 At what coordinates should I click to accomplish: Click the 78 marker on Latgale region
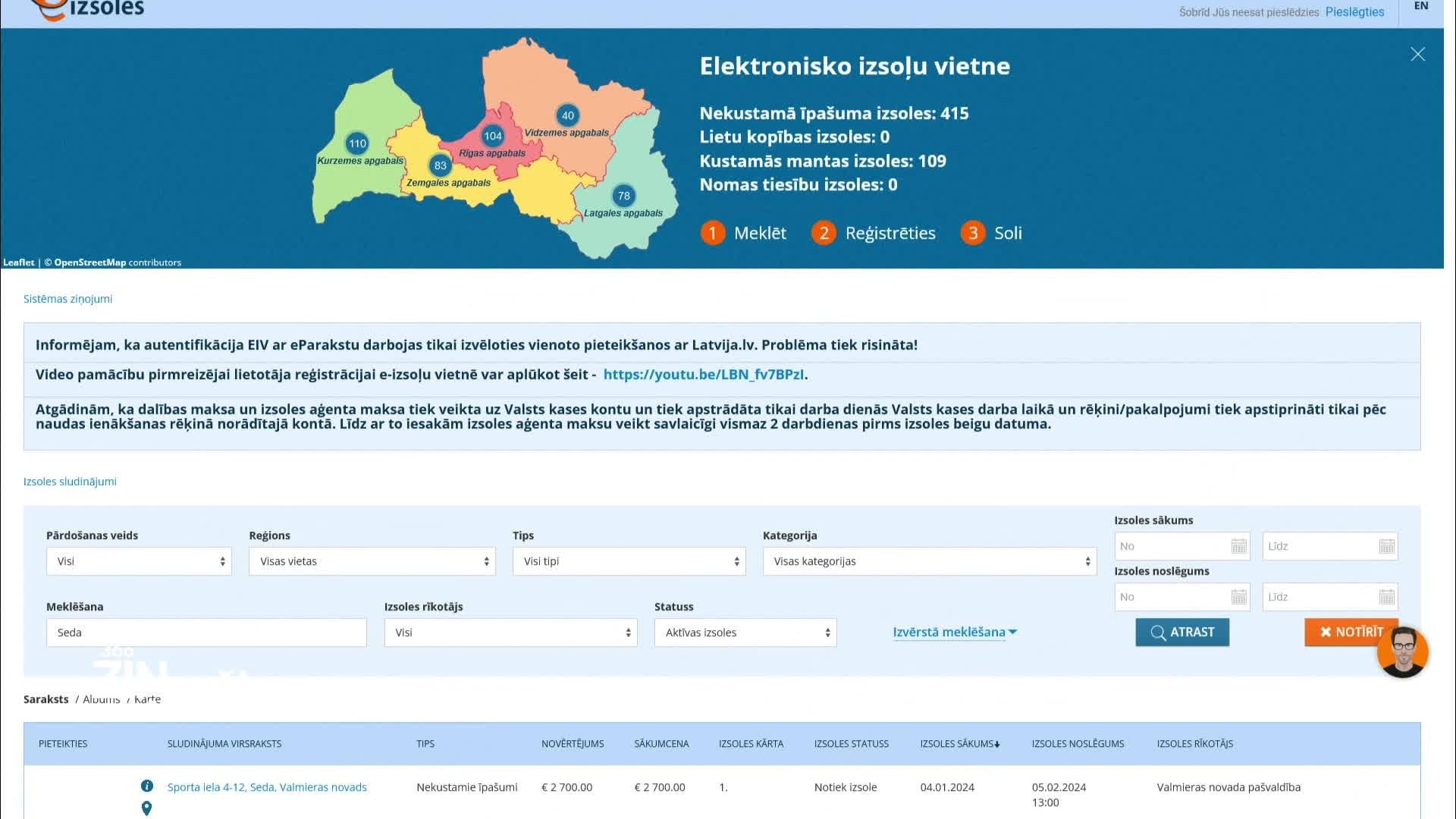[623, 196]
